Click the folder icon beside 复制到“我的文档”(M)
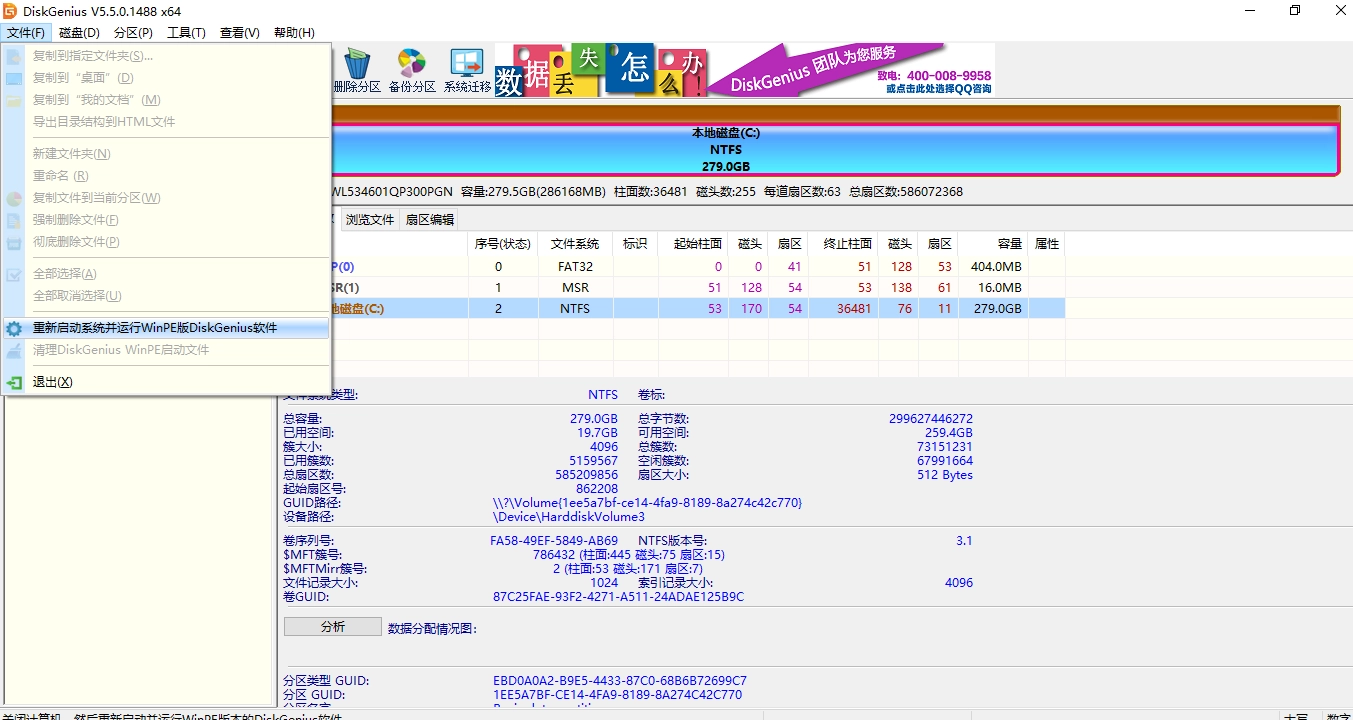 [x=14, y=100]
